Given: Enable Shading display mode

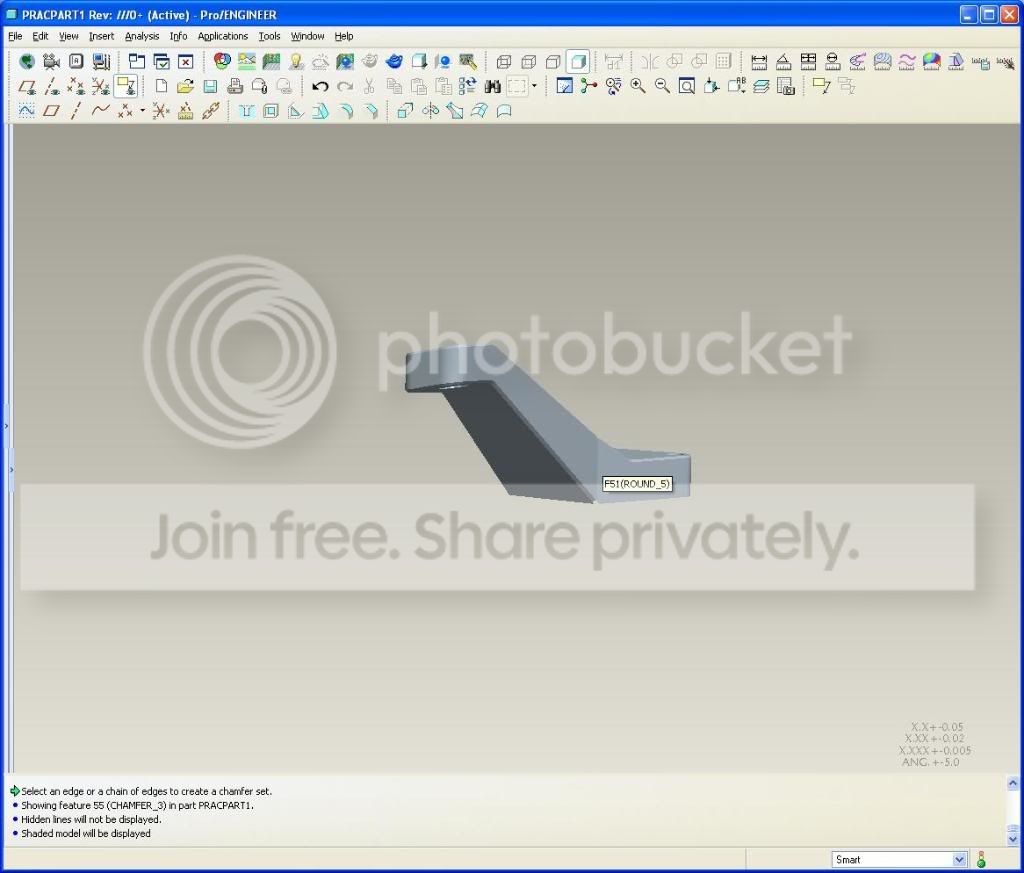Looking at the screenshot, I should 578,61.
